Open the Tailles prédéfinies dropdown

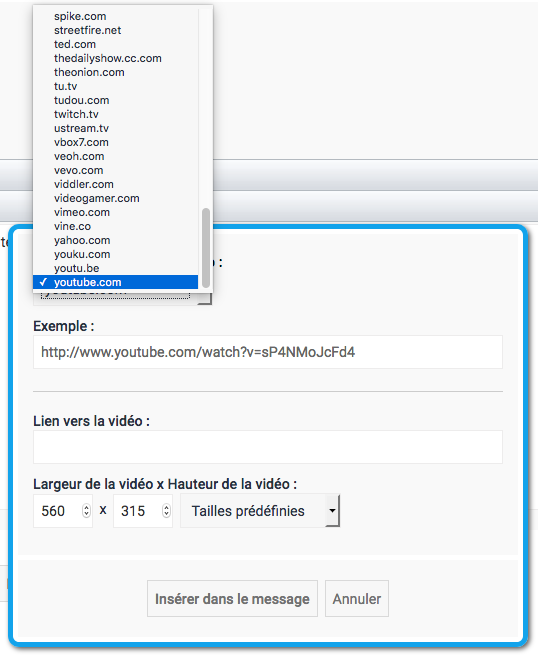coord(260,511)
